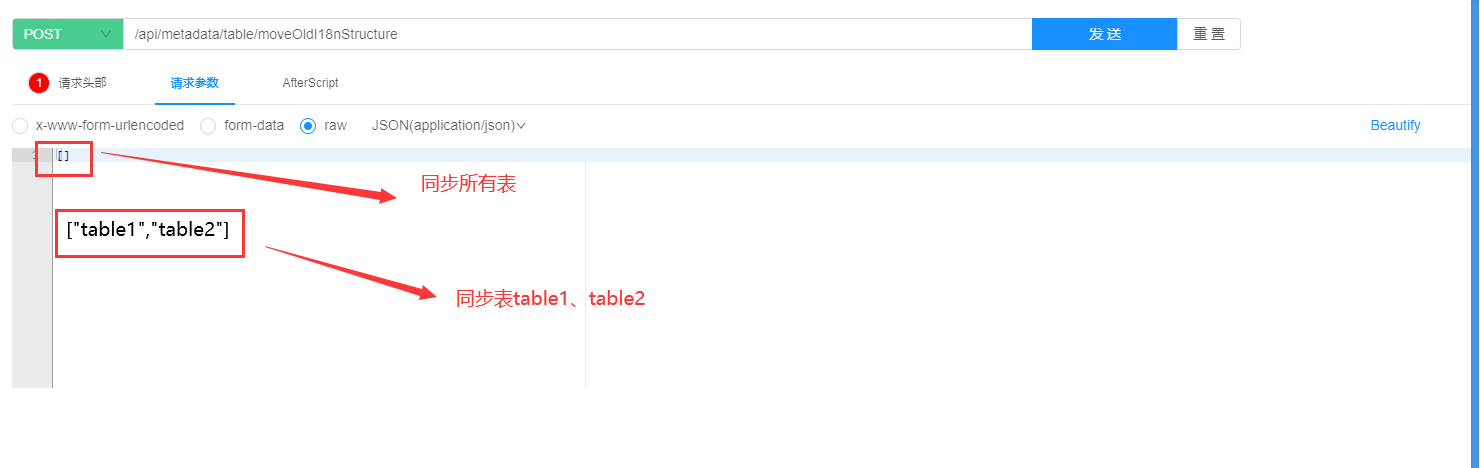Choose the form-data radio button
The height and width of the screenshot is (468, 1480).
point(208,126)
